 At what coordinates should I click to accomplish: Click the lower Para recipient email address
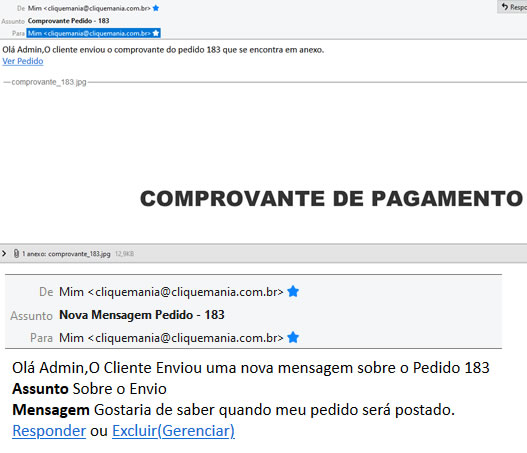171,337
